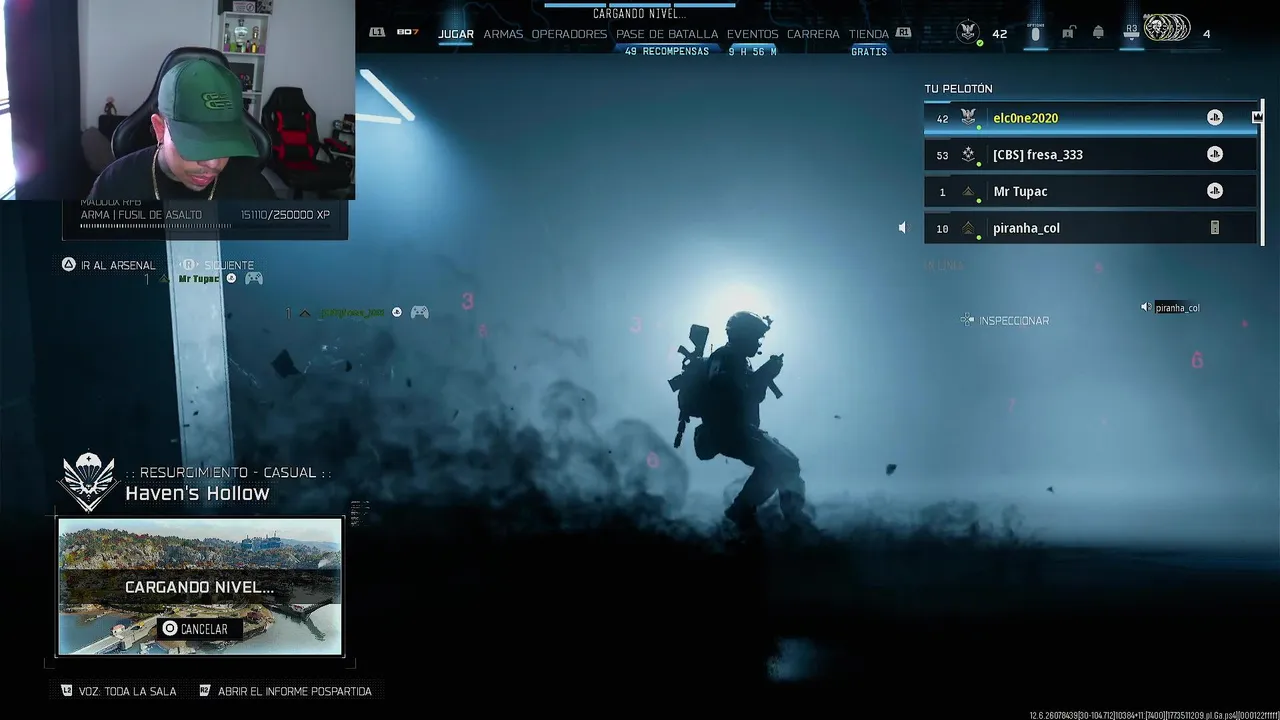This screenshot has width=1280, height=720.
Task: Open the EVENTOS tab
Action: (752, 34)
